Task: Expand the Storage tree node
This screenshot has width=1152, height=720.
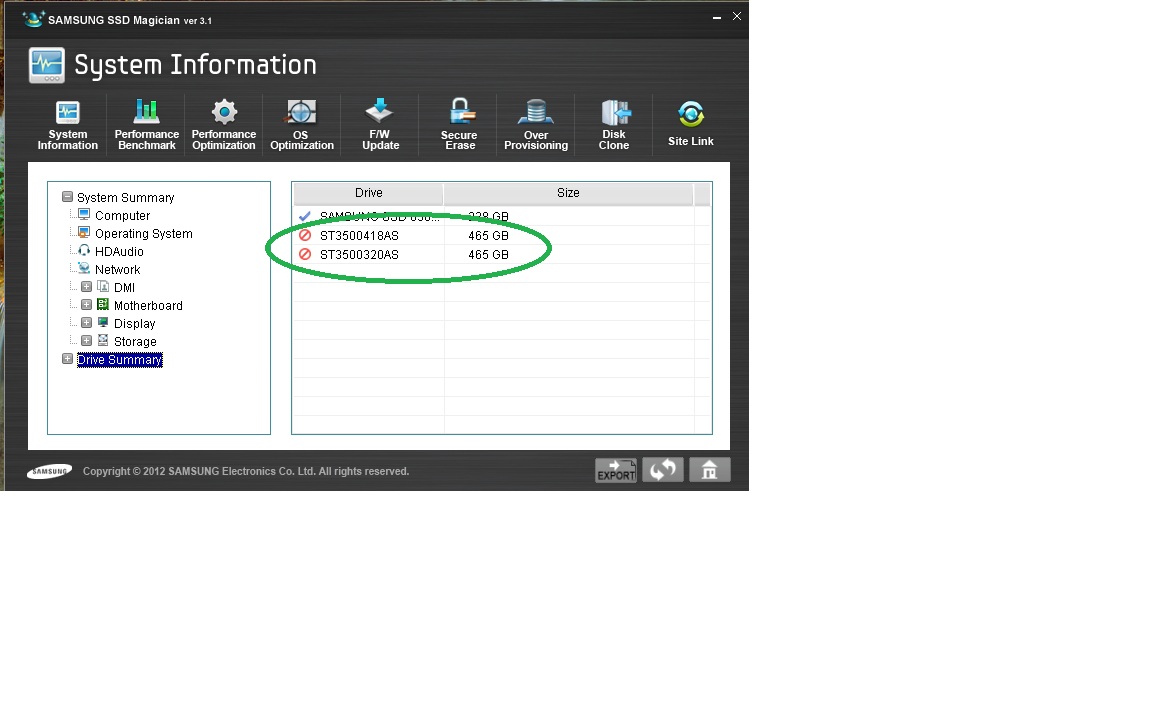Action: [x=86, y=341]
